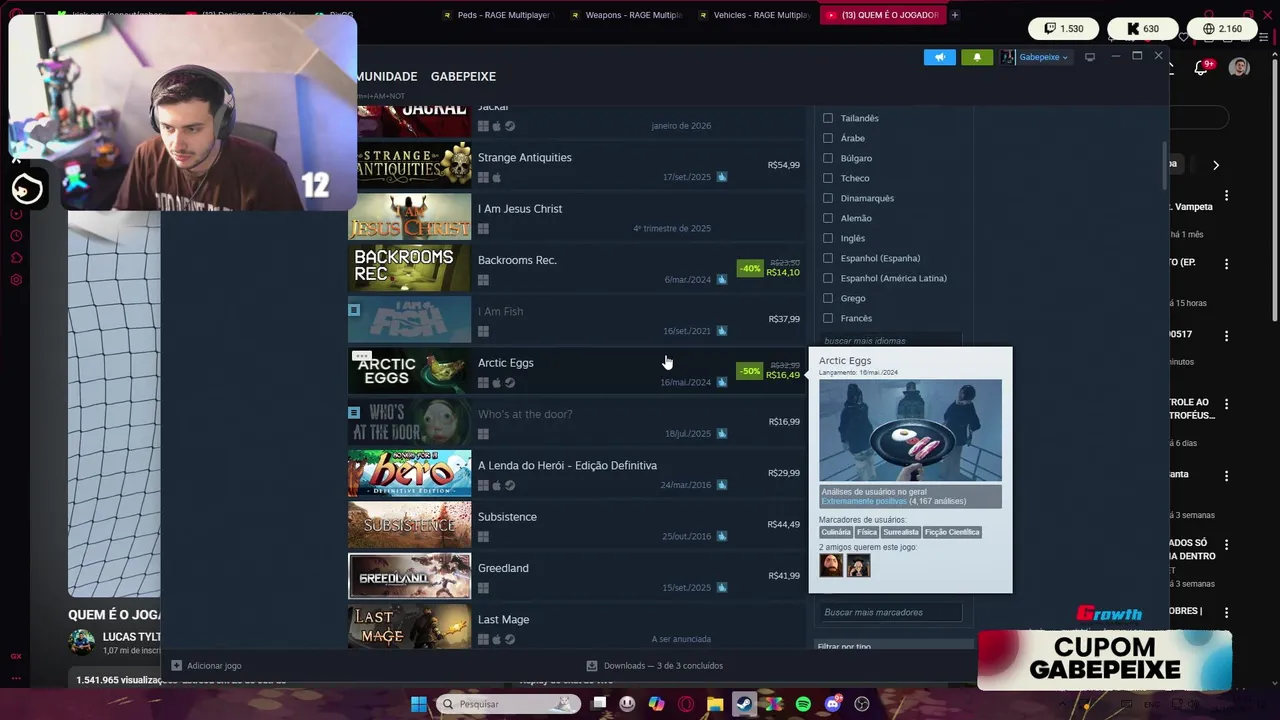This screenshot has width=1280, height=720.
Task: Click wishlist icon on A Lenda do Herói row
Action: tap(722, 485)
